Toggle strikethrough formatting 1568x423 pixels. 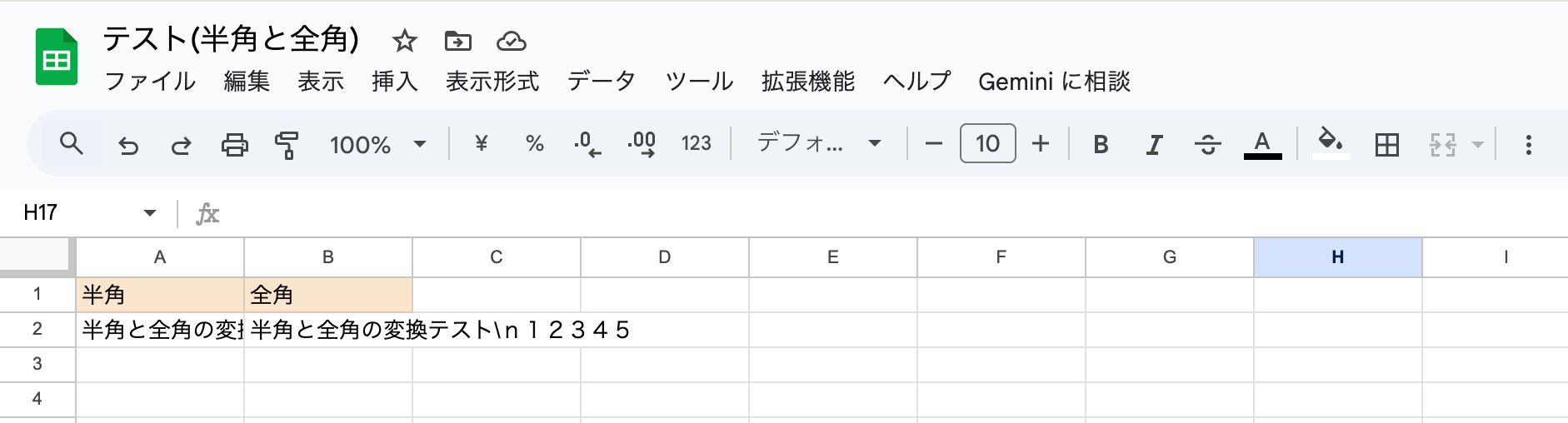pyautogui.click(x=1207, y=145)
